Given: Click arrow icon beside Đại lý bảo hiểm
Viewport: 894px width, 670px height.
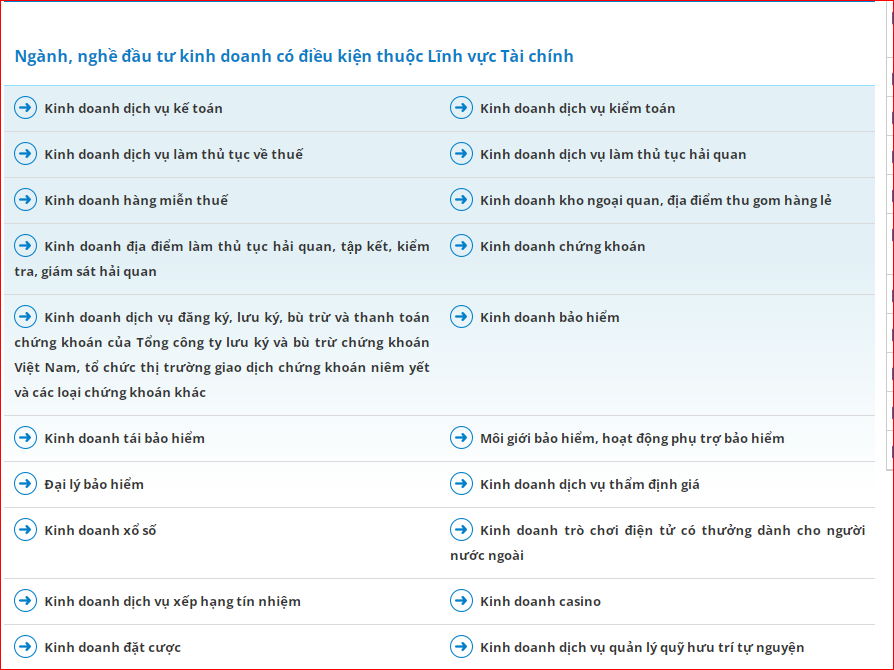Looking at the screenshot, I should coord(26,484).
